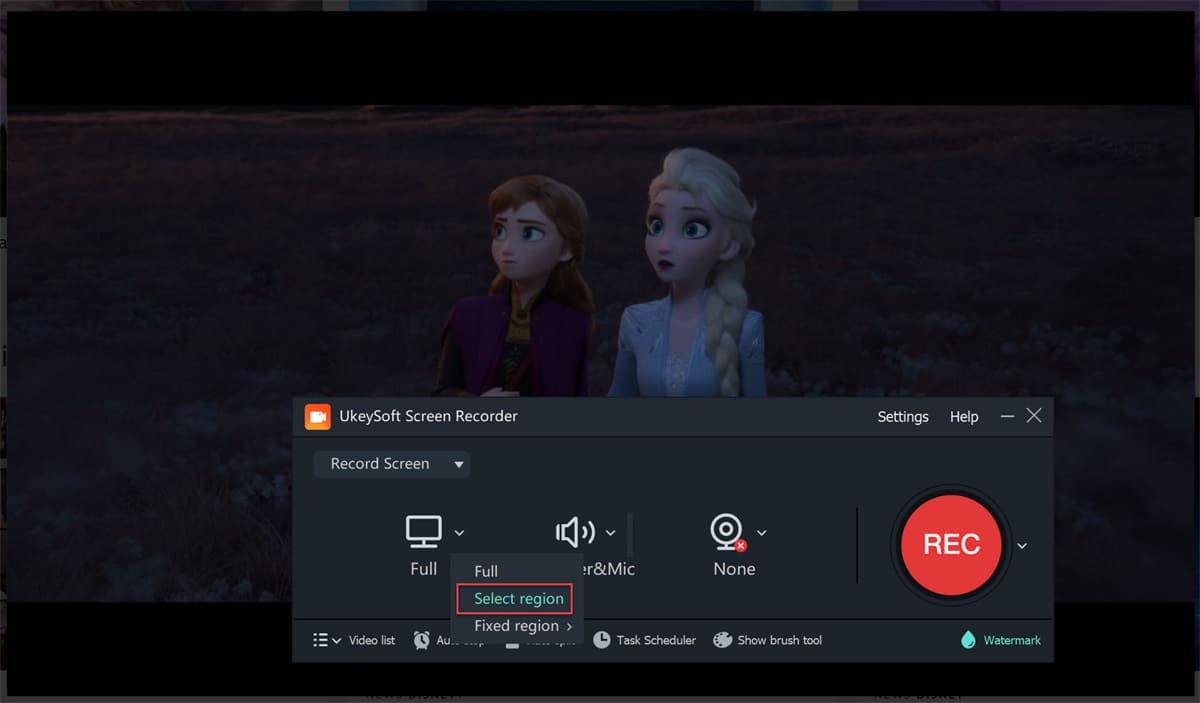1200x703 pixels.
Task: Expand the screen area chevron
Action: [x=459, y=533]
